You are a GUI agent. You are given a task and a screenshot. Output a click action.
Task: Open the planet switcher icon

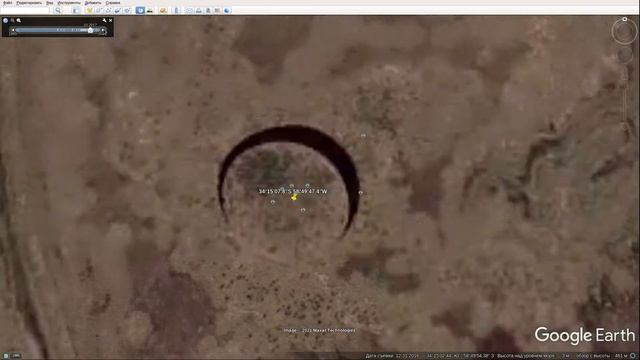pos(163,10)
